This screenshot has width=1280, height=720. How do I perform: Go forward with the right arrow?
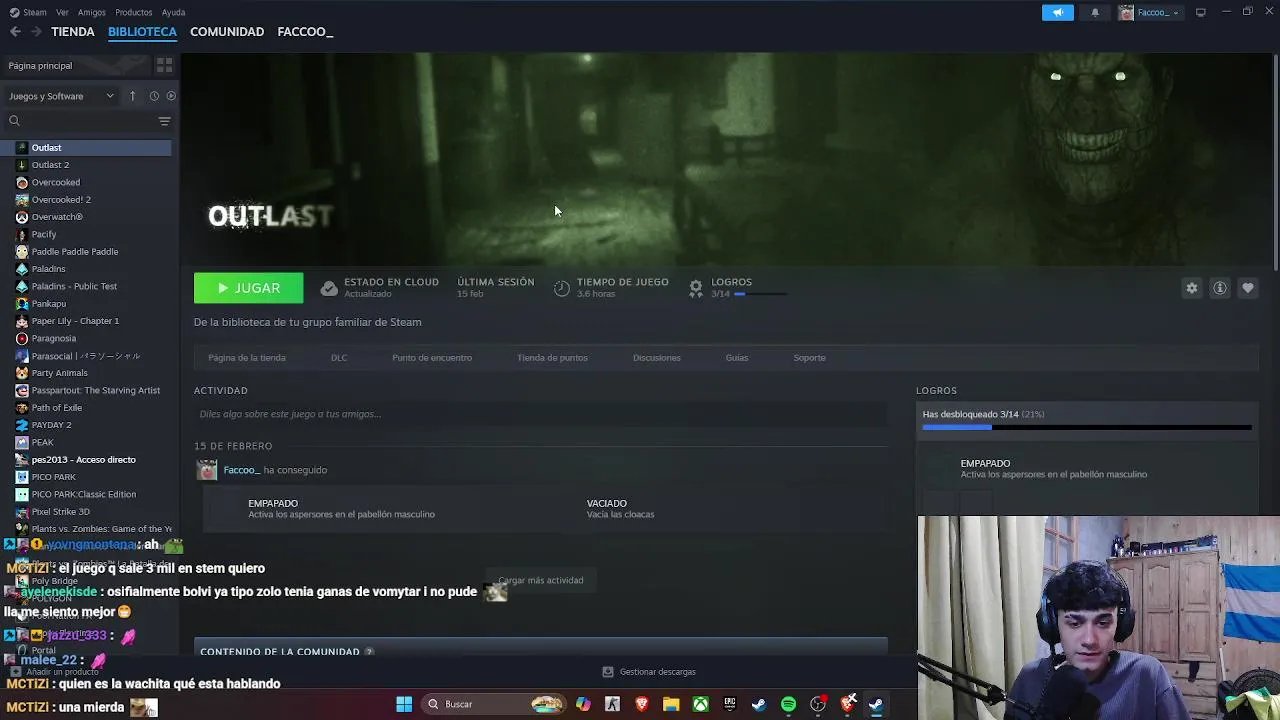[36, 32]
